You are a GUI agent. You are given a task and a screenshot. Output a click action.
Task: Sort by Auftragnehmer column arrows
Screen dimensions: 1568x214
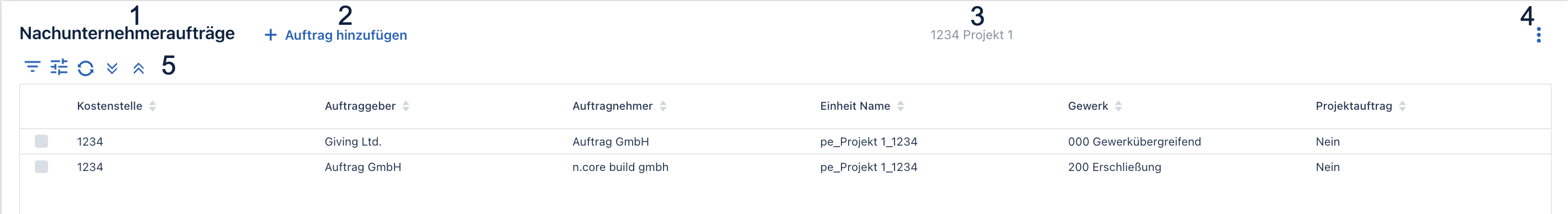[664, 106]
